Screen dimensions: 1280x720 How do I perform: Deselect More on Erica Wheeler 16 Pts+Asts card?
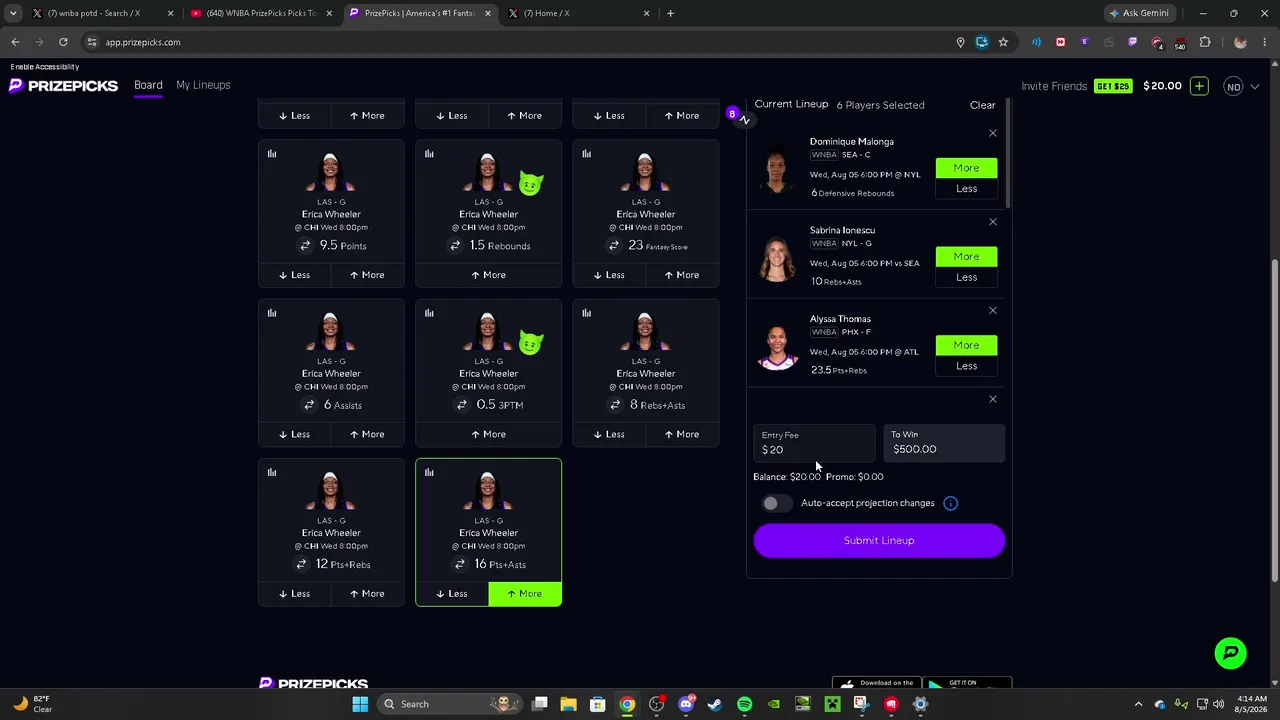tap(525, 594)
